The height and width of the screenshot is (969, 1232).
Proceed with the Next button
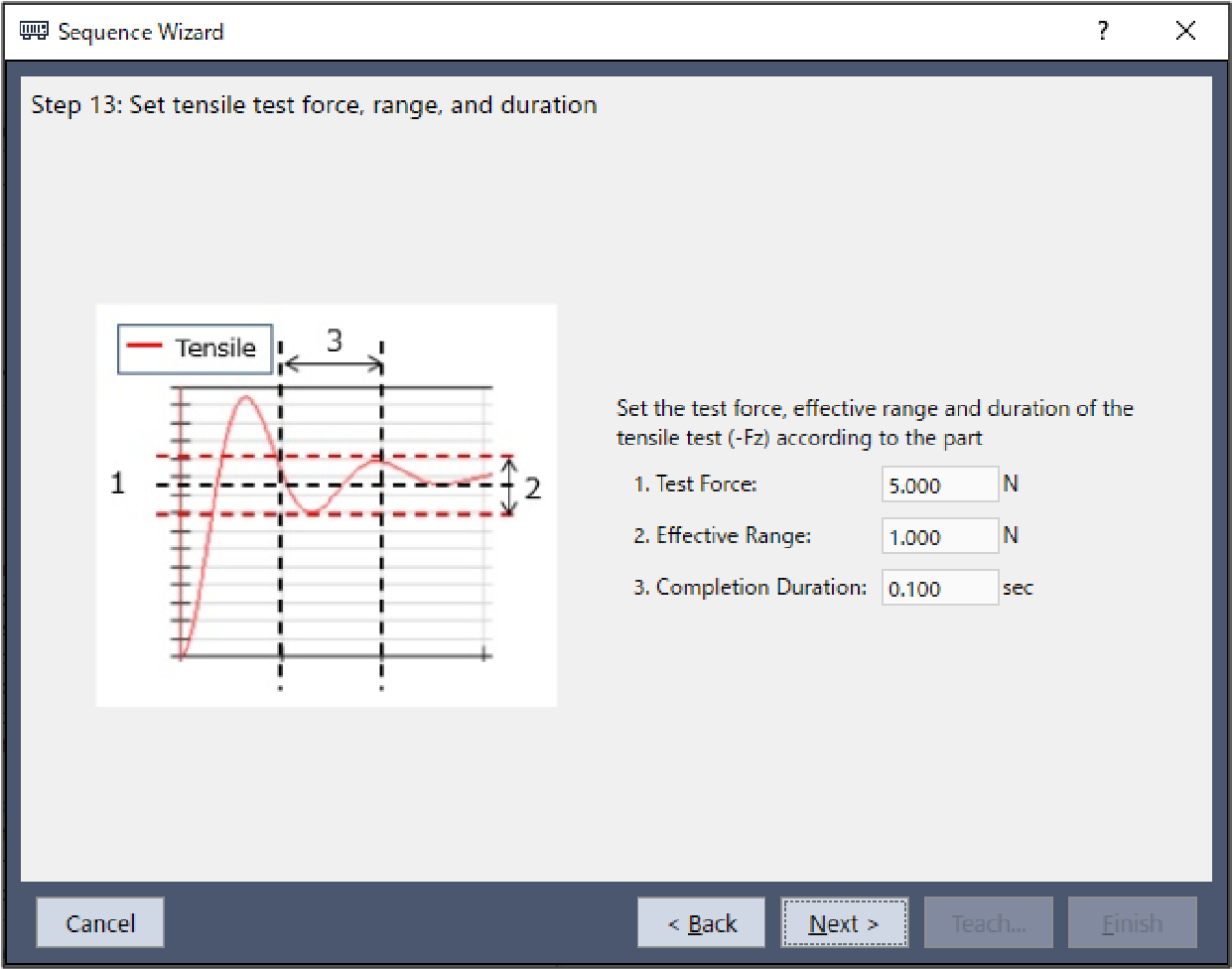[844, 923]
